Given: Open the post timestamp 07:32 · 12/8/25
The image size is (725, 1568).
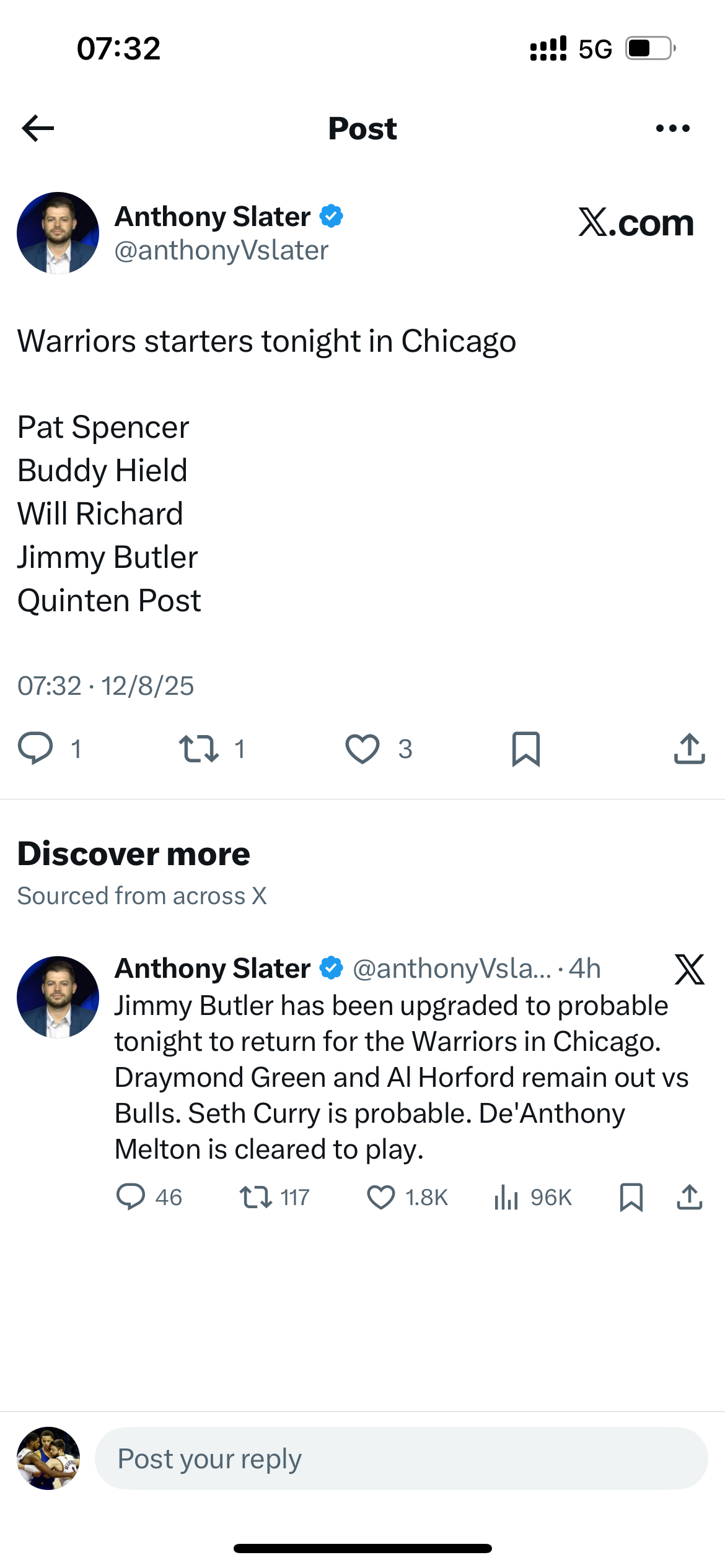Looking at the screenshot, I should tap(105, 686).
